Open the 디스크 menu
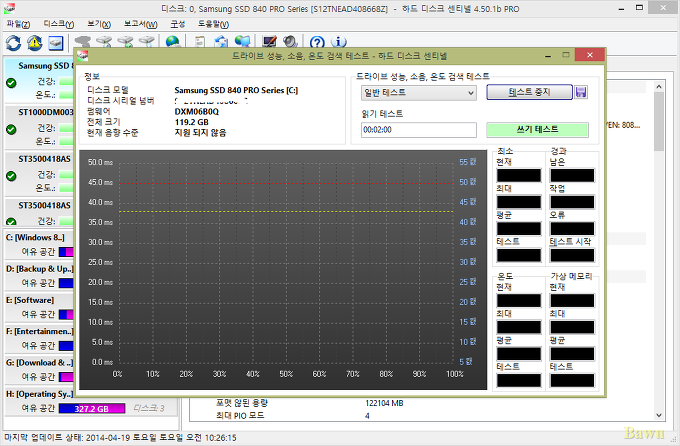 pyautogui.click(x=59, y=24)
